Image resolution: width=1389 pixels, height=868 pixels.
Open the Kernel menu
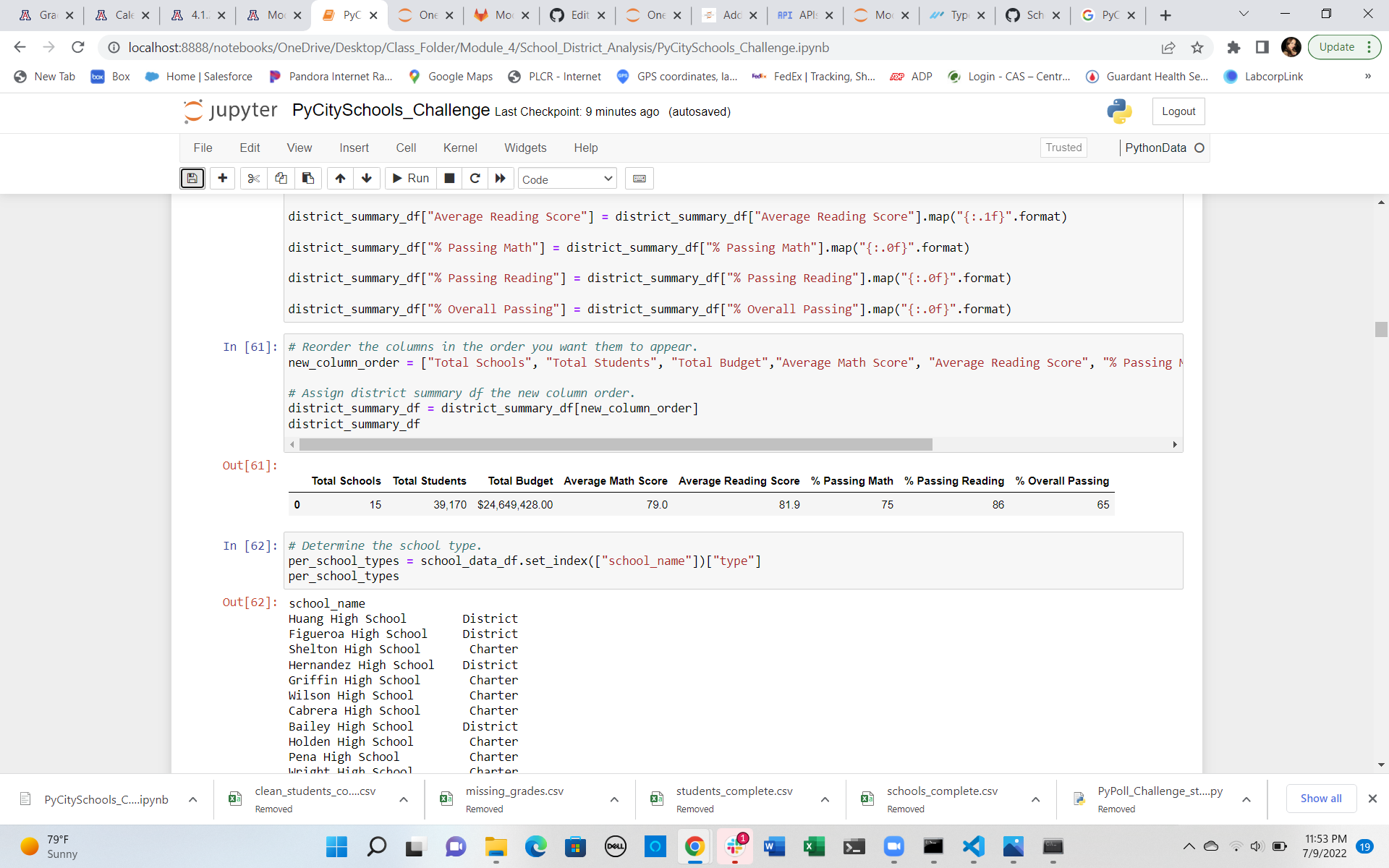460,148
